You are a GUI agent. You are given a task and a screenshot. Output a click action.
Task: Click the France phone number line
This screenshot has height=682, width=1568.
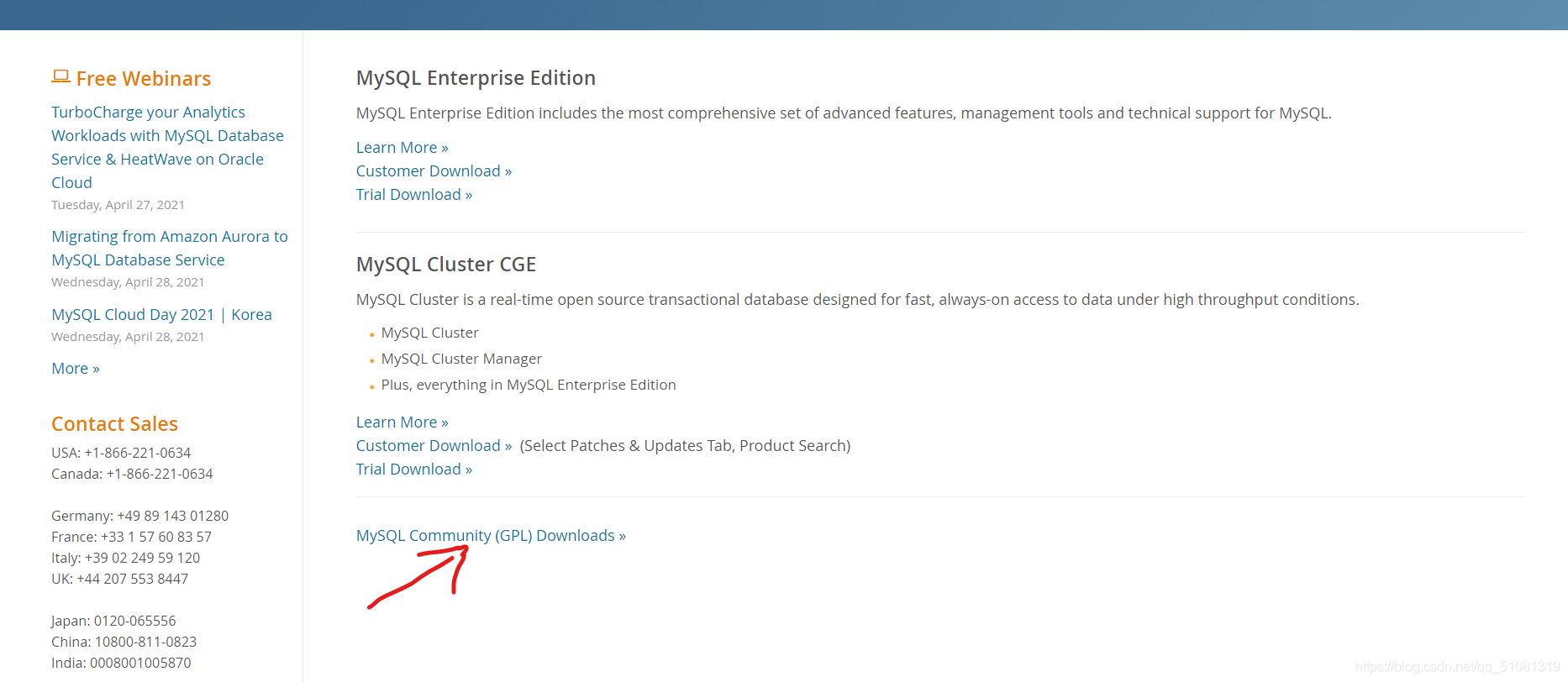[x=131, y=537]
